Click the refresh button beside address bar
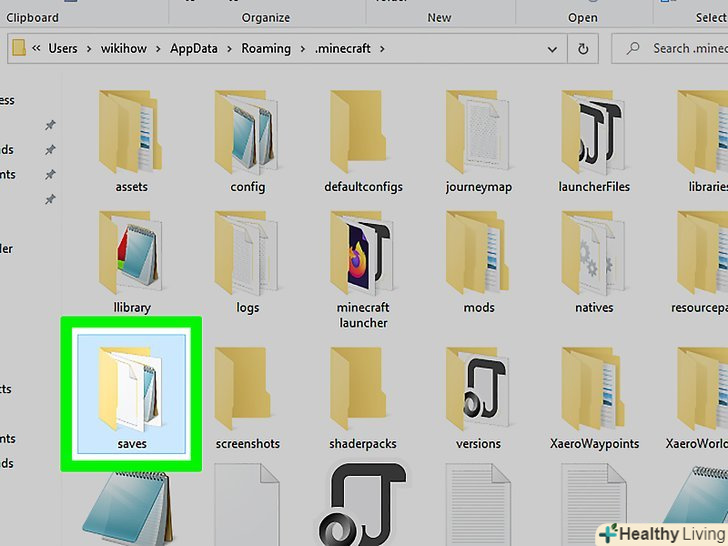Viewport: 728px width, 546px height. click(x=583, y=49)
